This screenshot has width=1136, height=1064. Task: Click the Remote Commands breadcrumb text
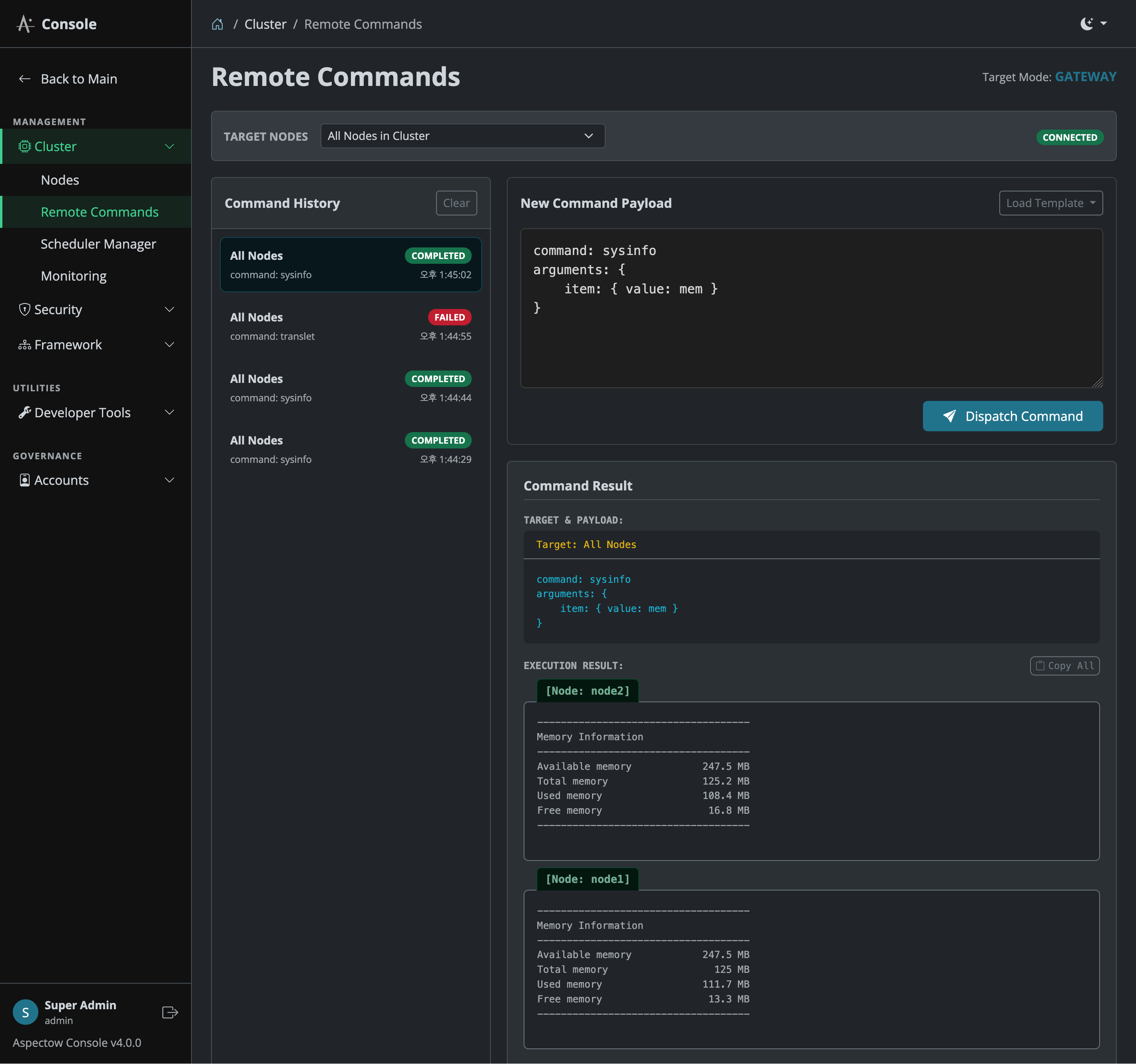(363, 24)
